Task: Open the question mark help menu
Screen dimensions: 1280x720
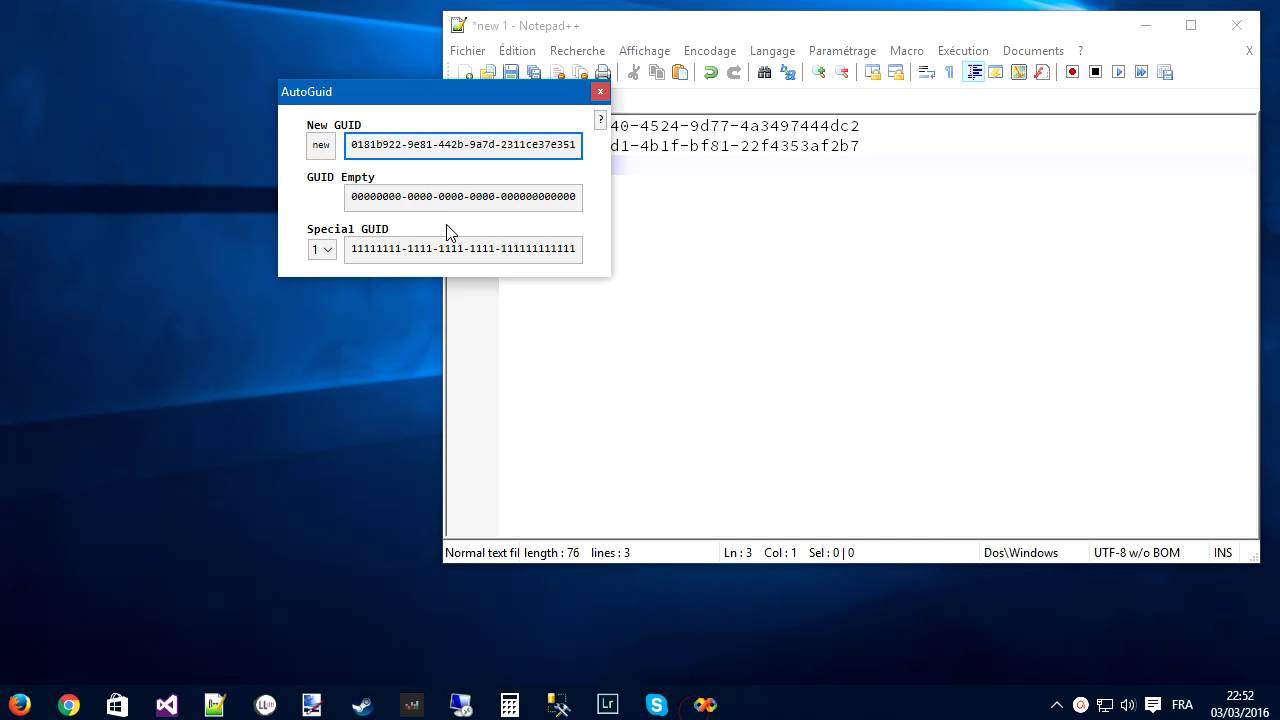Action: click(x=1080, y=51)
